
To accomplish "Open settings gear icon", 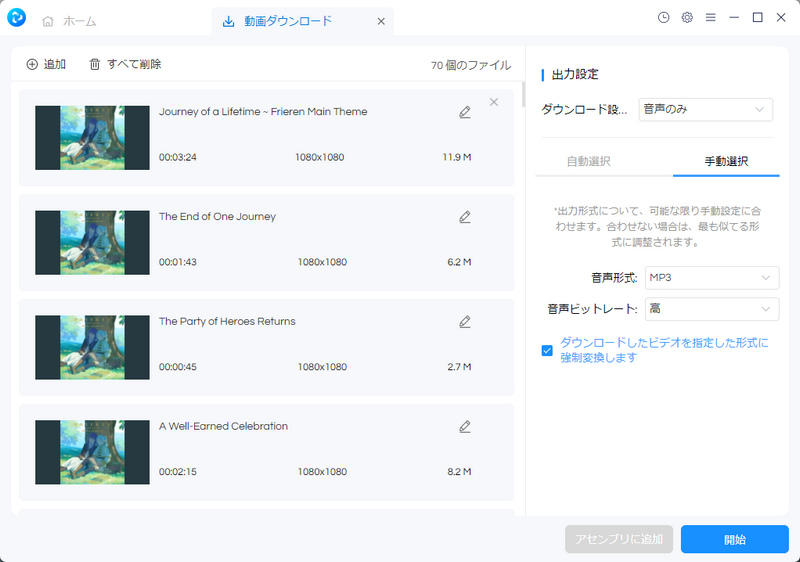I will (x=687, y=17).
